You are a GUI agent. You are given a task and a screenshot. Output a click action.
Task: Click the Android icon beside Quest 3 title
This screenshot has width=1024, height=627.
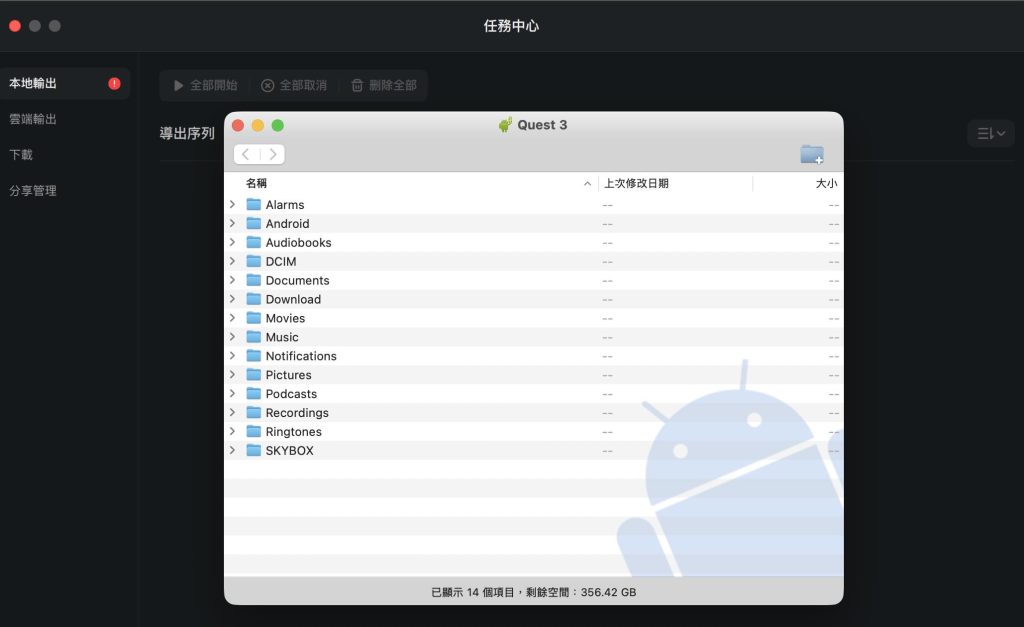[x=505, y=125]
